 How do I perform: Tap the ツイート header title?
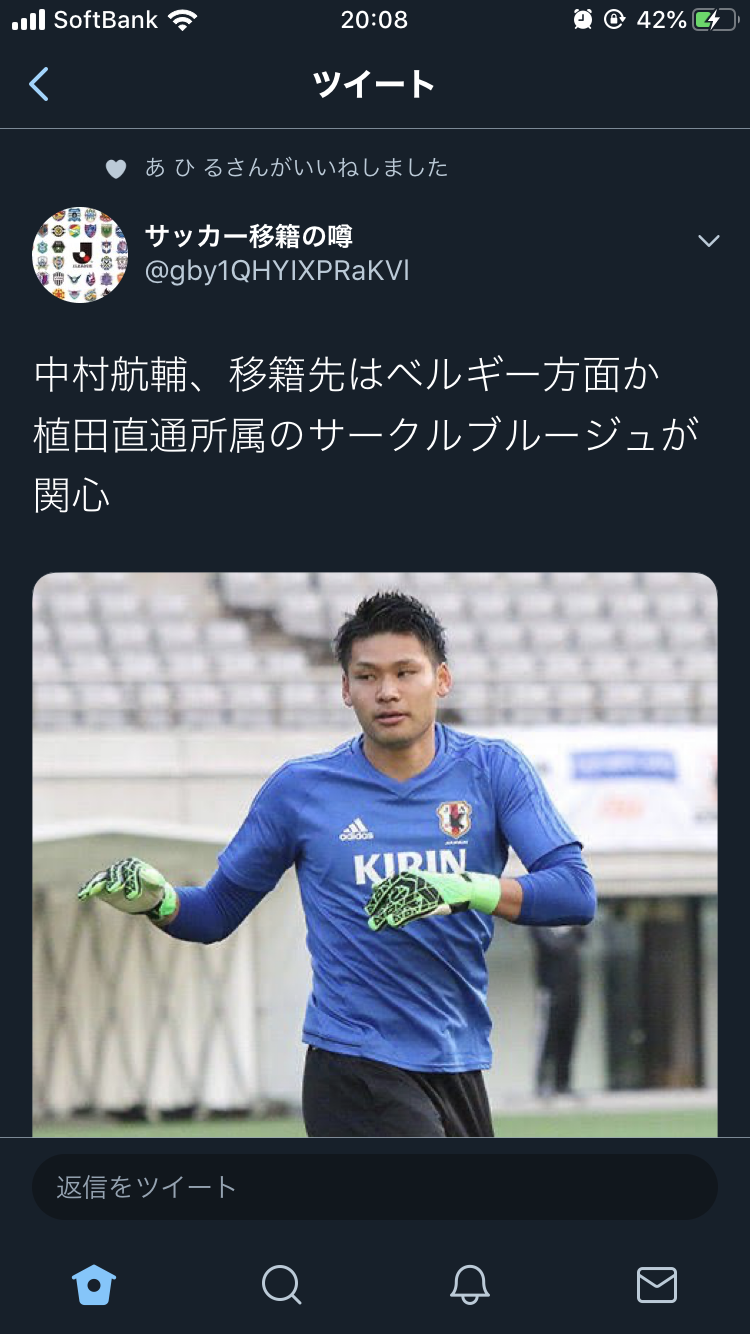tap(374, 85)
